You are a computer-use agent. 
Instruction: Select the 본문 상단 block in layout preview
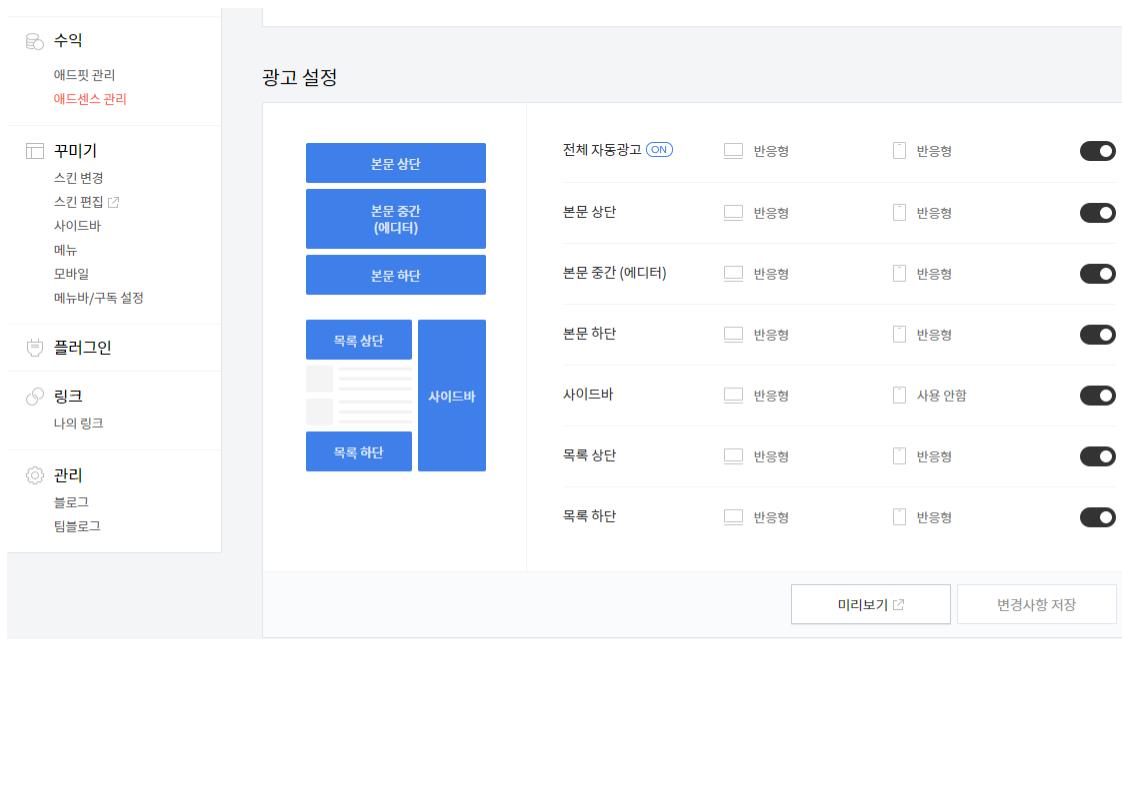point(396,163)
